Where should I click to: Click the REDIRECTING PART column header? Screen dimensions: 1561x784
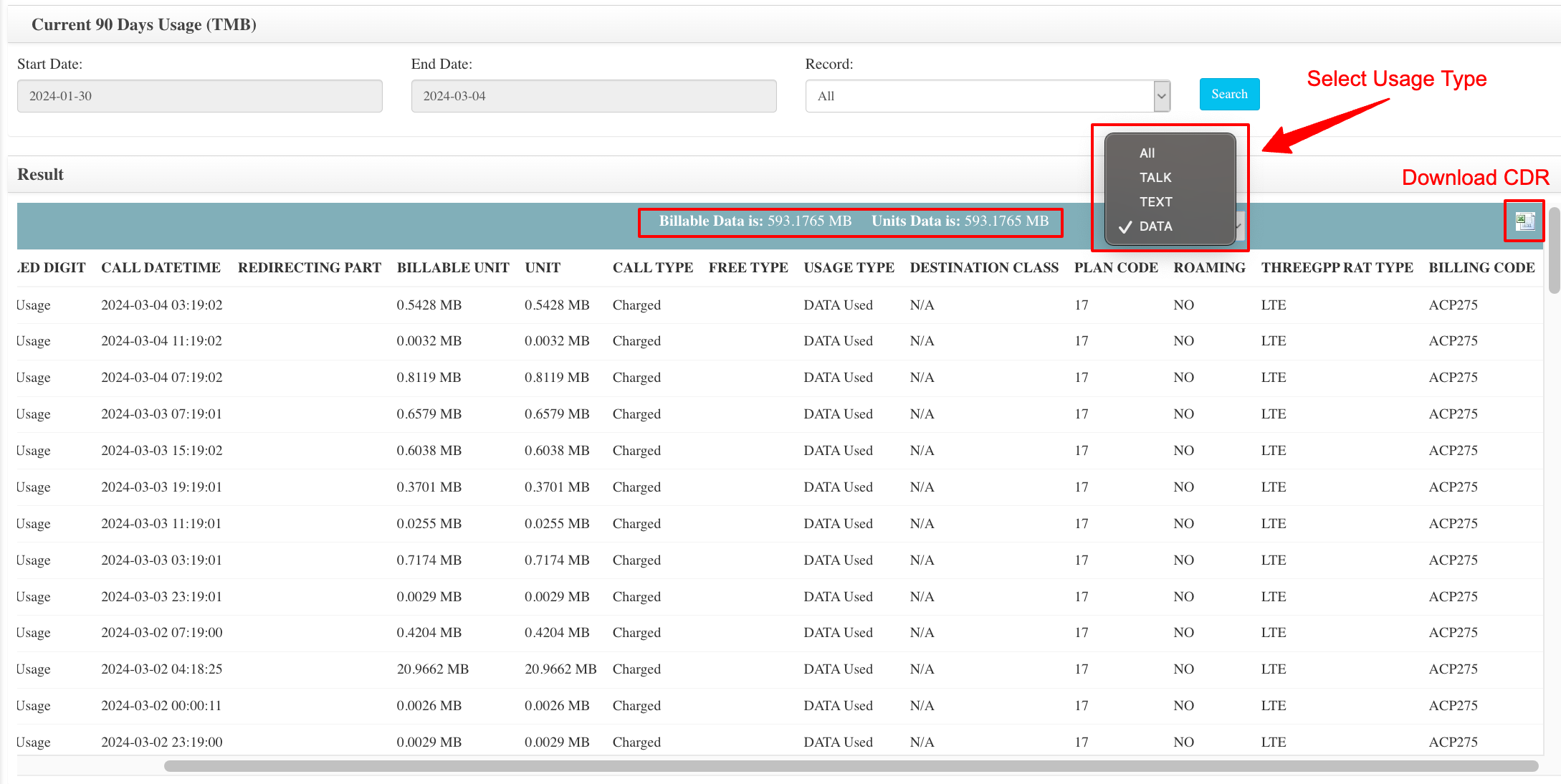point(310,267)
